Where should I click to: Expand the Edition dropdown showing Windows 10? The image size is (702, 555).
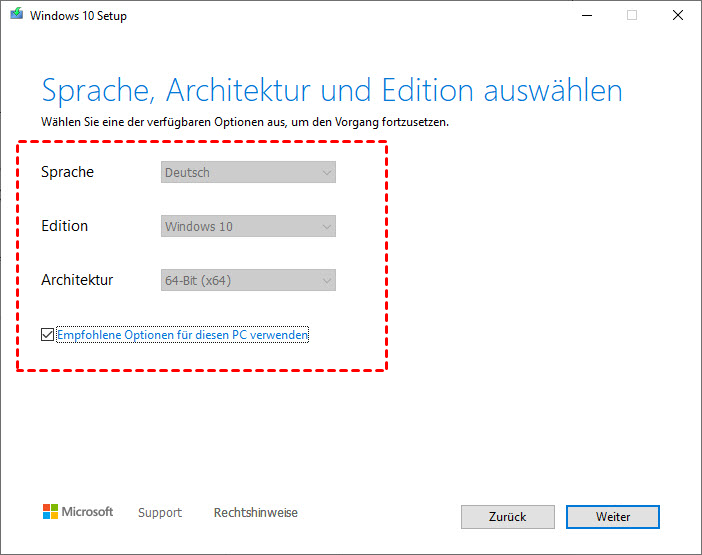pyautogui.click(x=248, y=227)
